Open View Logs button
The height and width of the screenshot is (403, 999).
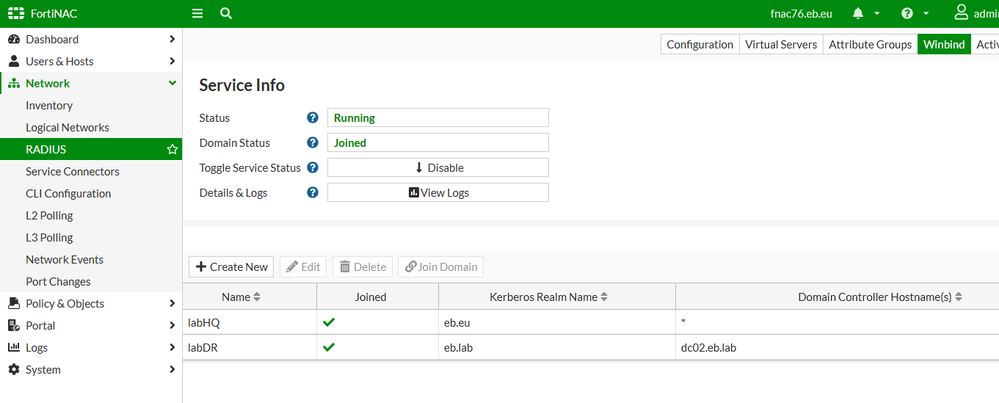pyautogui.click(x=438, y=193)
